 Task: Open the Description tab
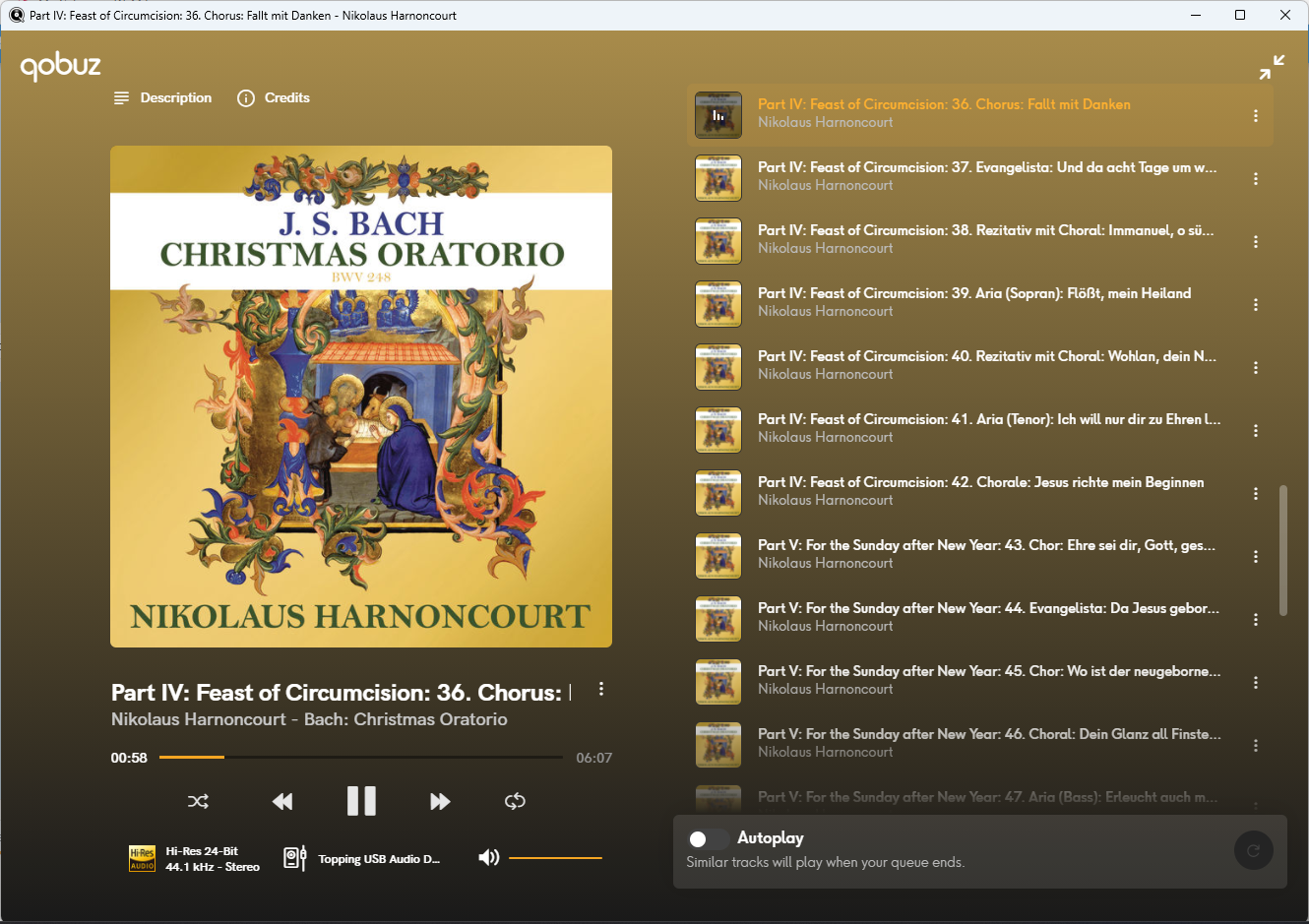163,98
